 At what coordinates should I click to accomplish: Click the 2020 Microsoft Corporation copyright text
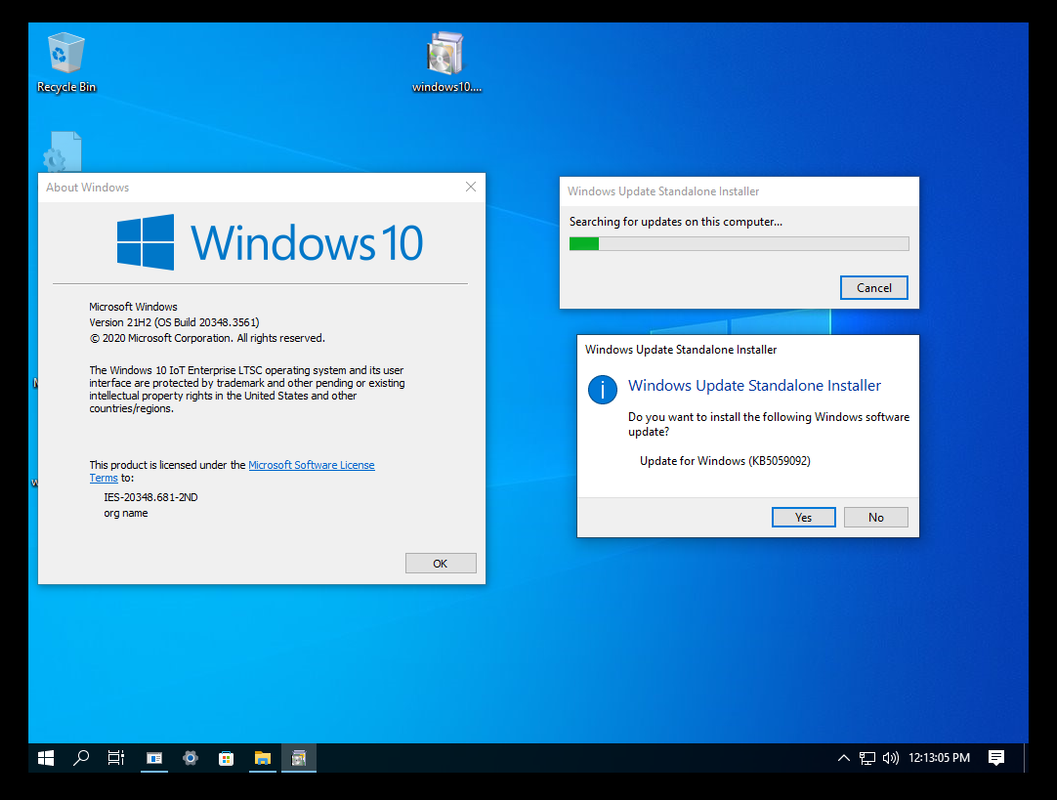click(207, 338)
